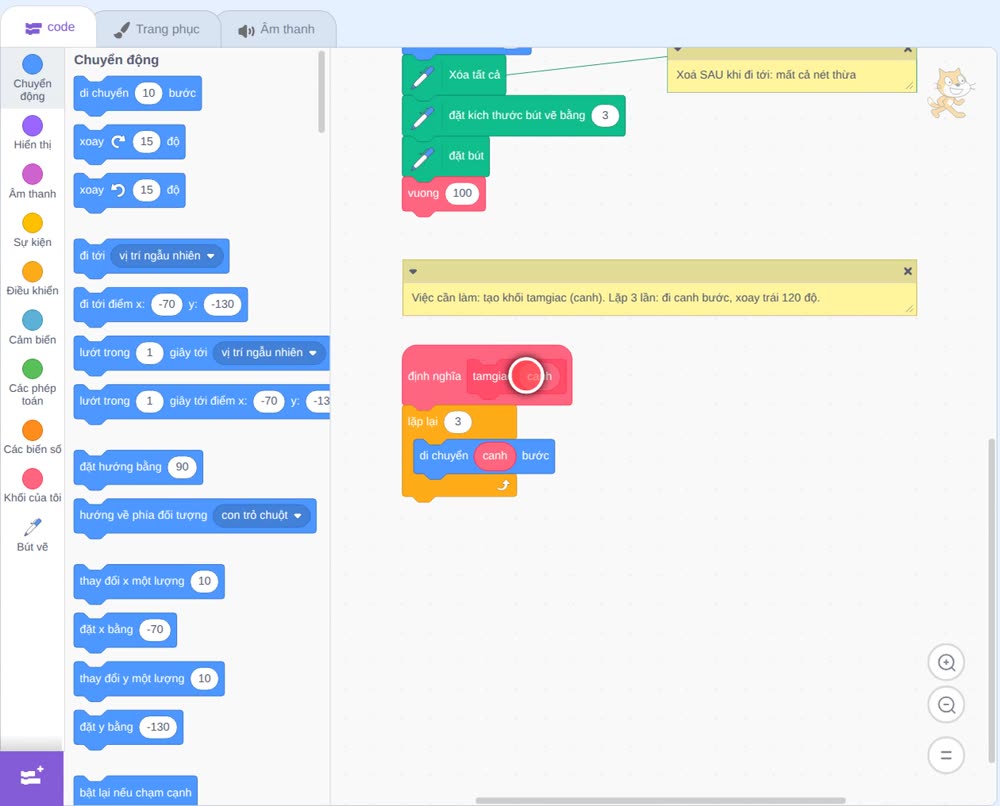The height and width of the screenshot is (806, 1000).
Task: Select the 'định nghĩa tamgiac' hat block
Action: tap(436, 376)
